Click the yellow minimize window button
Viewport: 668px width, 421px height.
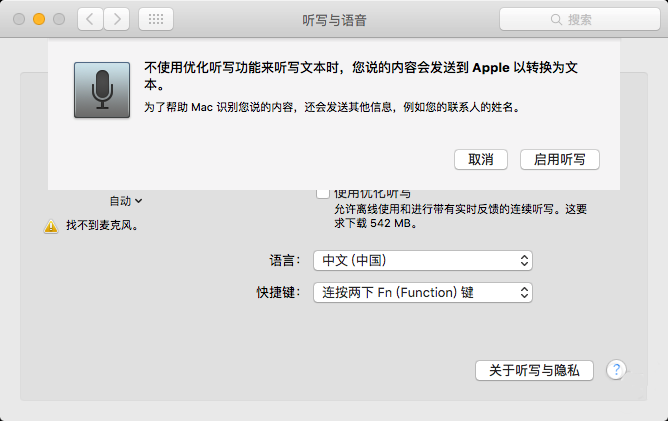pyautogui.click(x=39, y=19)
